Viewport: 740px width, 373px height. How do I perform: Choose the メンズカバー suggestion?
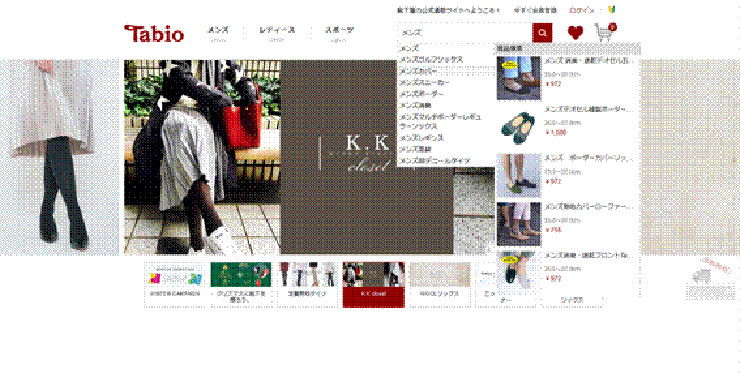tap(418, 71)
